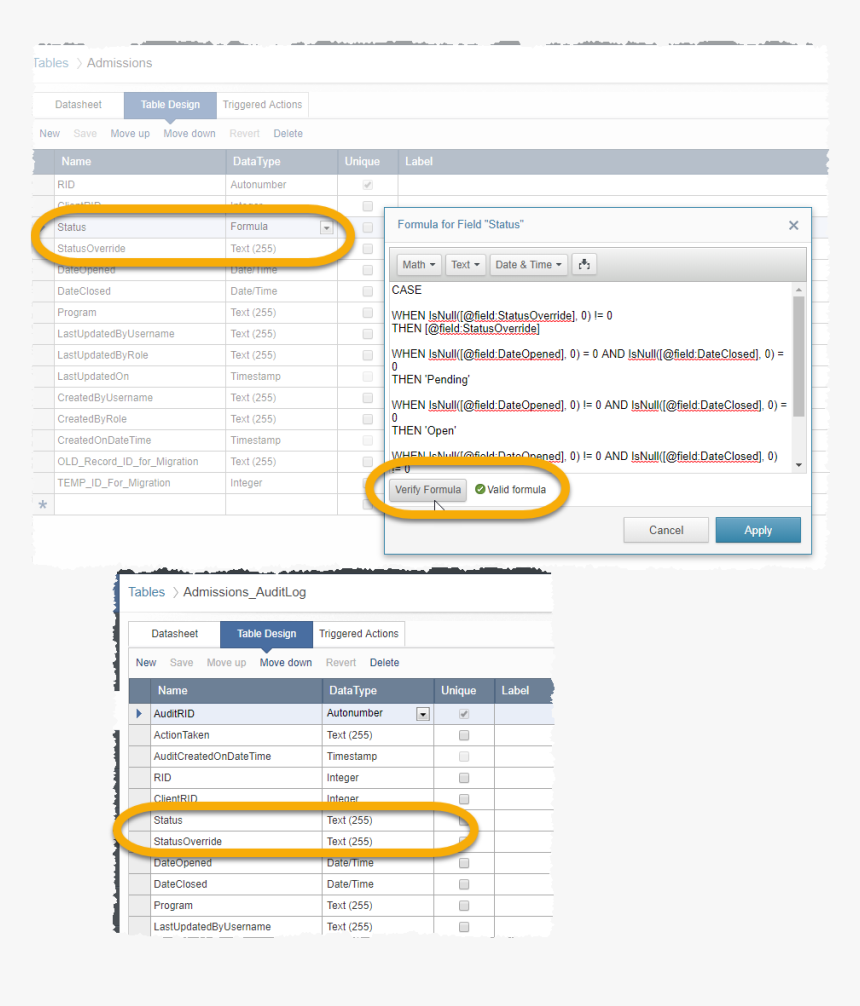860x1006 pixels.
Task: Click the Verify Formula button
Action: coord(428,490)
